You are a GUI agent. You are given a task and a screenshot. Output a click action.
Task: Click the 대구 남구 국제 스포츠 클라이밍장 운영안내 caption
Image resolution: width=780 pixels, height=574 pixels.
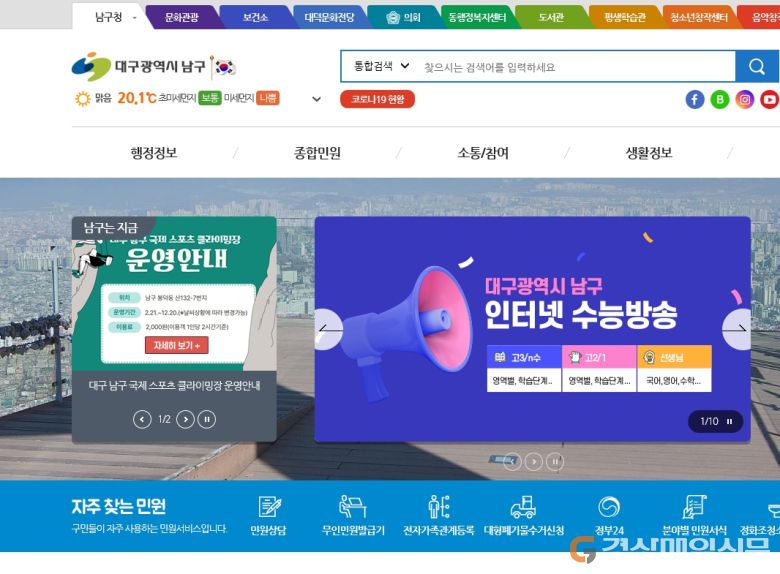[x=174, y=385]
